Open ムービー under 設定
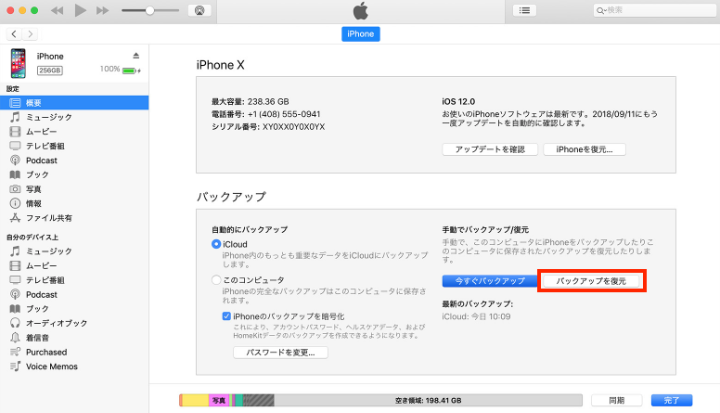Viewport: 720px width, 413px height. click(x=74, y=131)
